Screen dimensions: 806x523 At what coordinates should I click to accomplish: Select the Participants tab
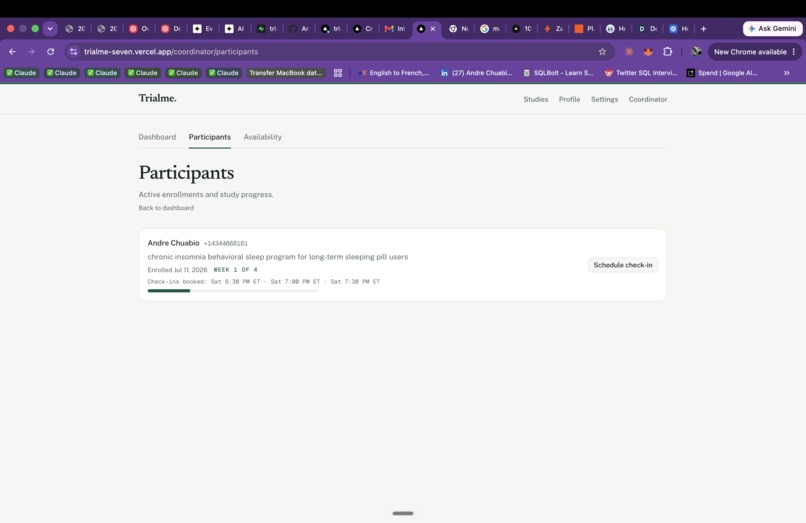pos(210,137)
